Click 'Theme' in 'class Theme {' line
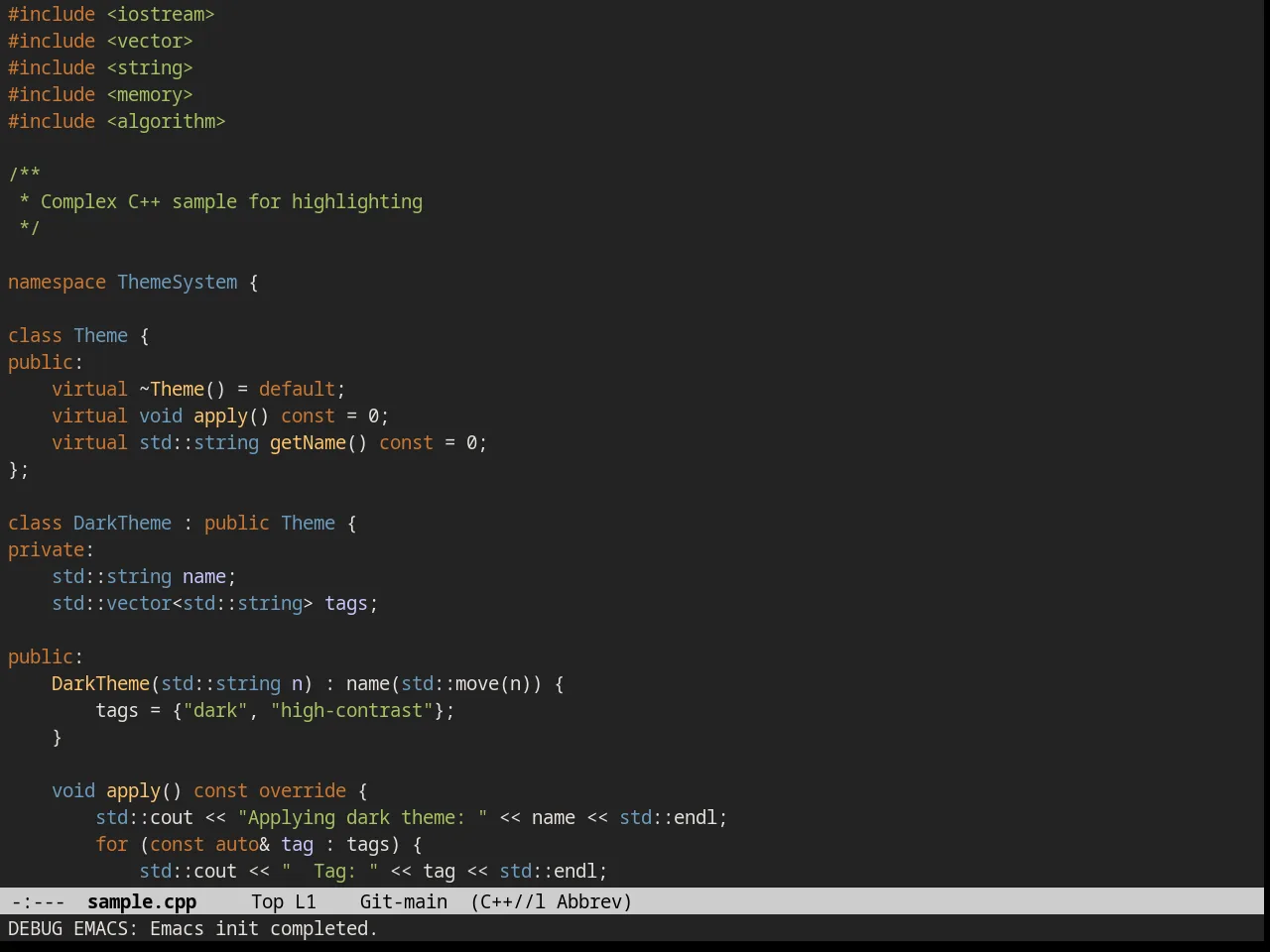 pos(100,335)
